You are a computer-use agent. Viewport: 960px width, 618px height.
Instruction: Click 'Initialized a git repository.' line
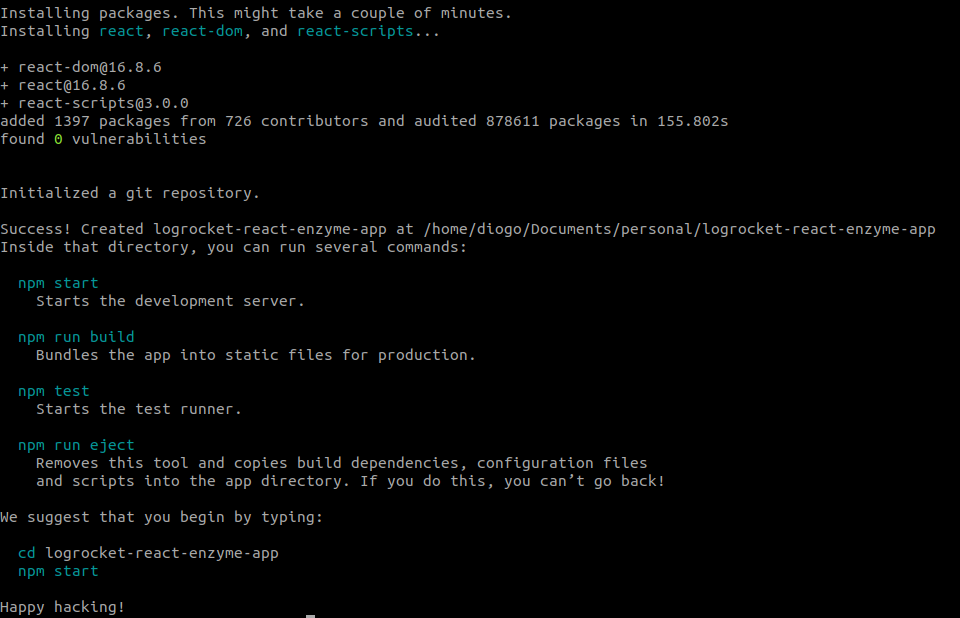click(130, 193)
